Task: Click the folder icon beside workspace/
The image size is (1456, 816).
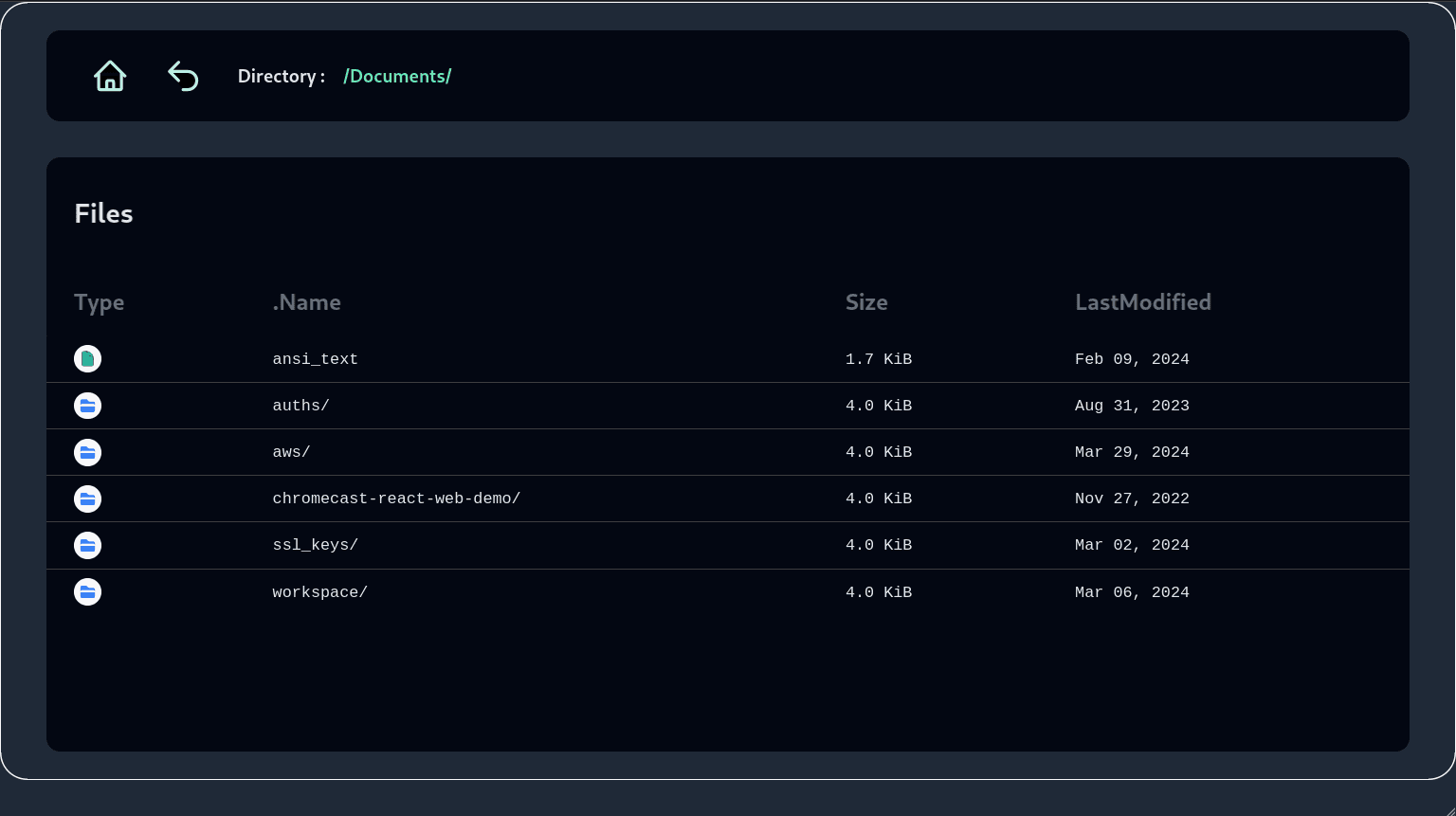Action: pyautogui.click(x=88, y=592)
